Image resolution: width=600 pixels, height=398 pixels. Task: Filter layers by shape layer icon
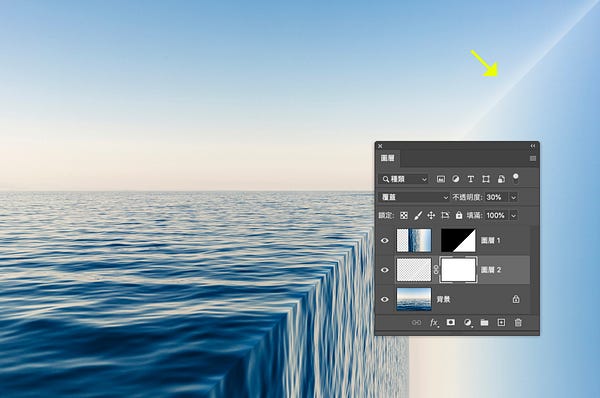[486, 179]
